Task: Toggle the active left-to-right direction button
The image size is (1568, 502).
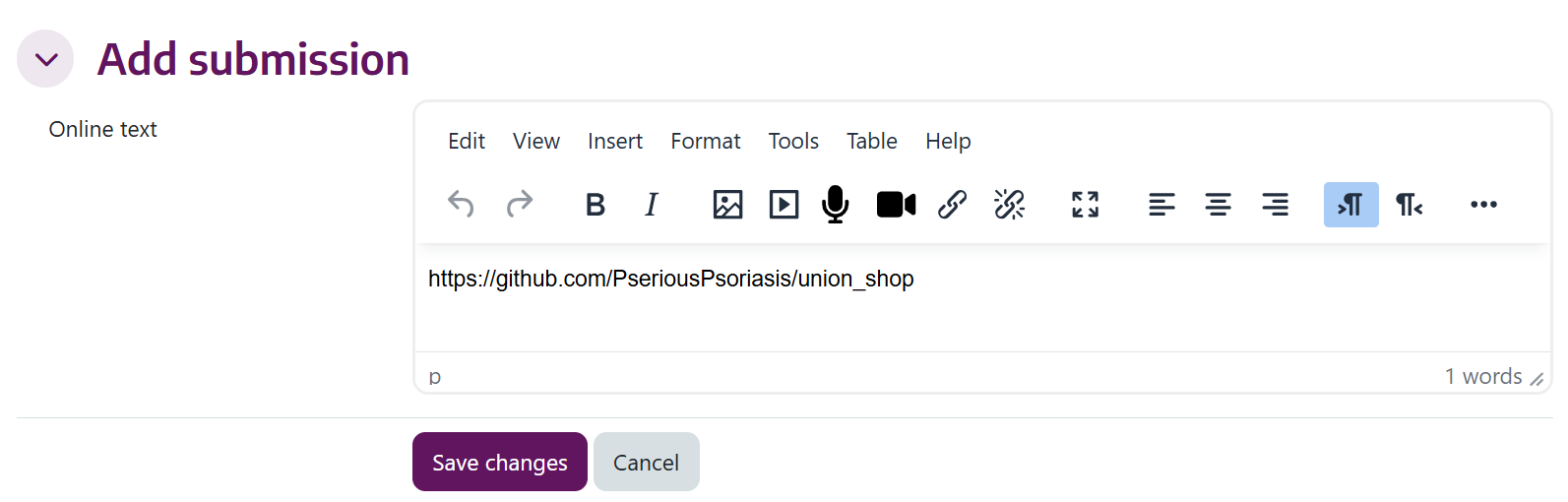Action: [1351, 205]
